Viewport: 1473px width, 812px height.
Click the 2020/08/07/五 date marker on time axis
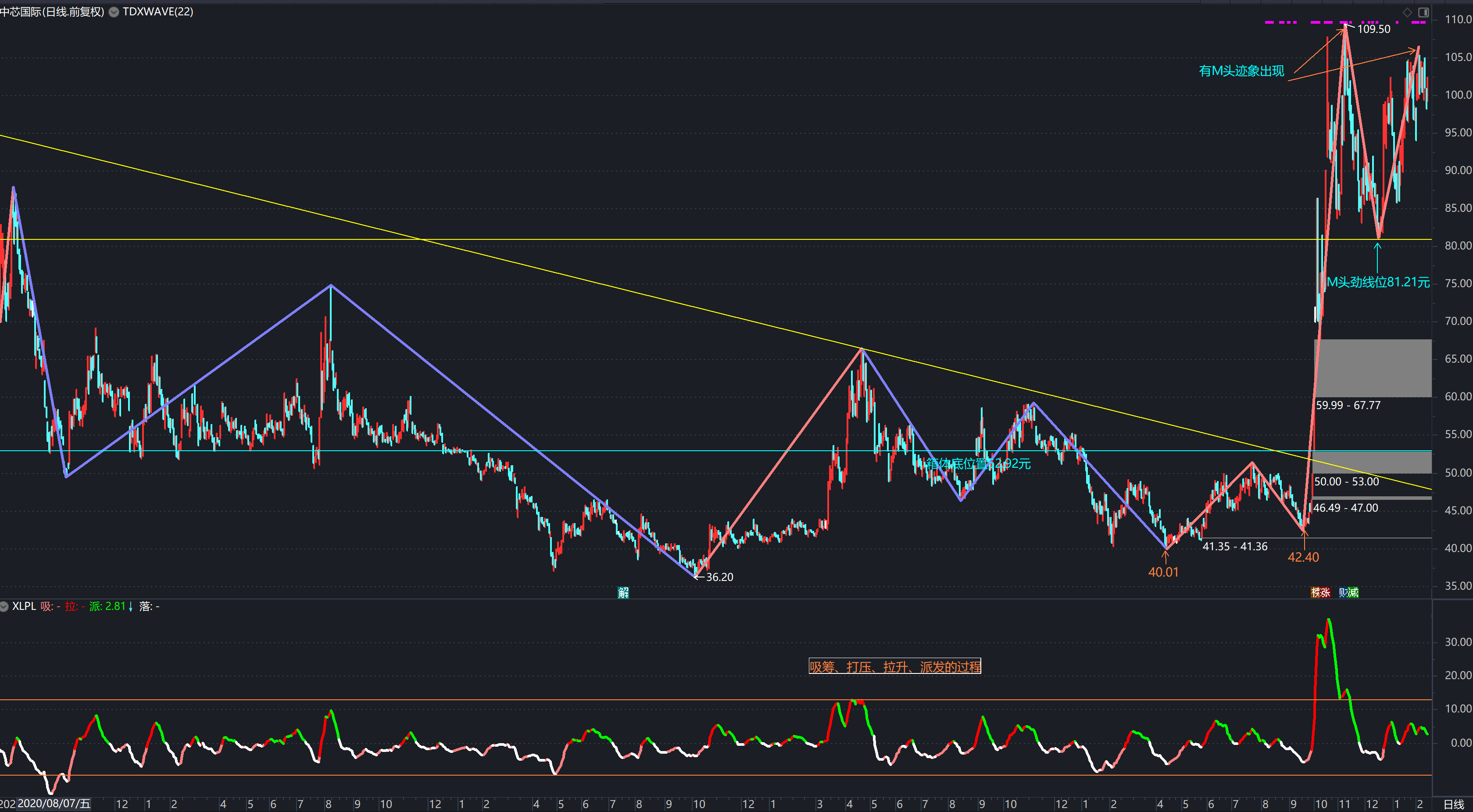tap(54, 804)
